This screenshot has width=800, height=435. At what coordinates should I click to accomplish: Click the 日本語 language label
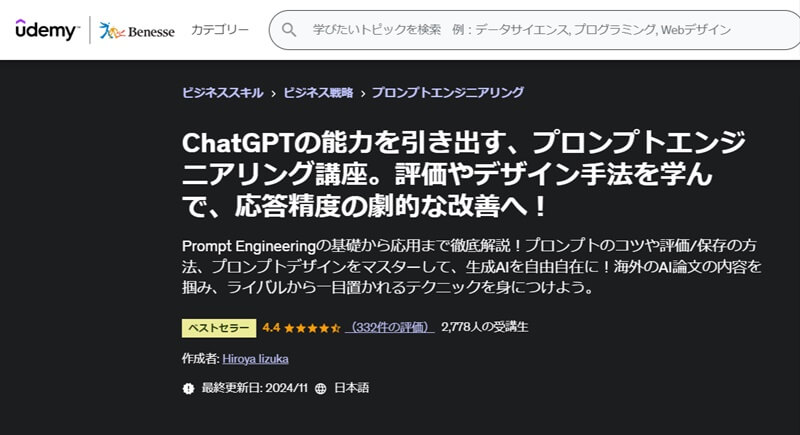coord(351,387)
